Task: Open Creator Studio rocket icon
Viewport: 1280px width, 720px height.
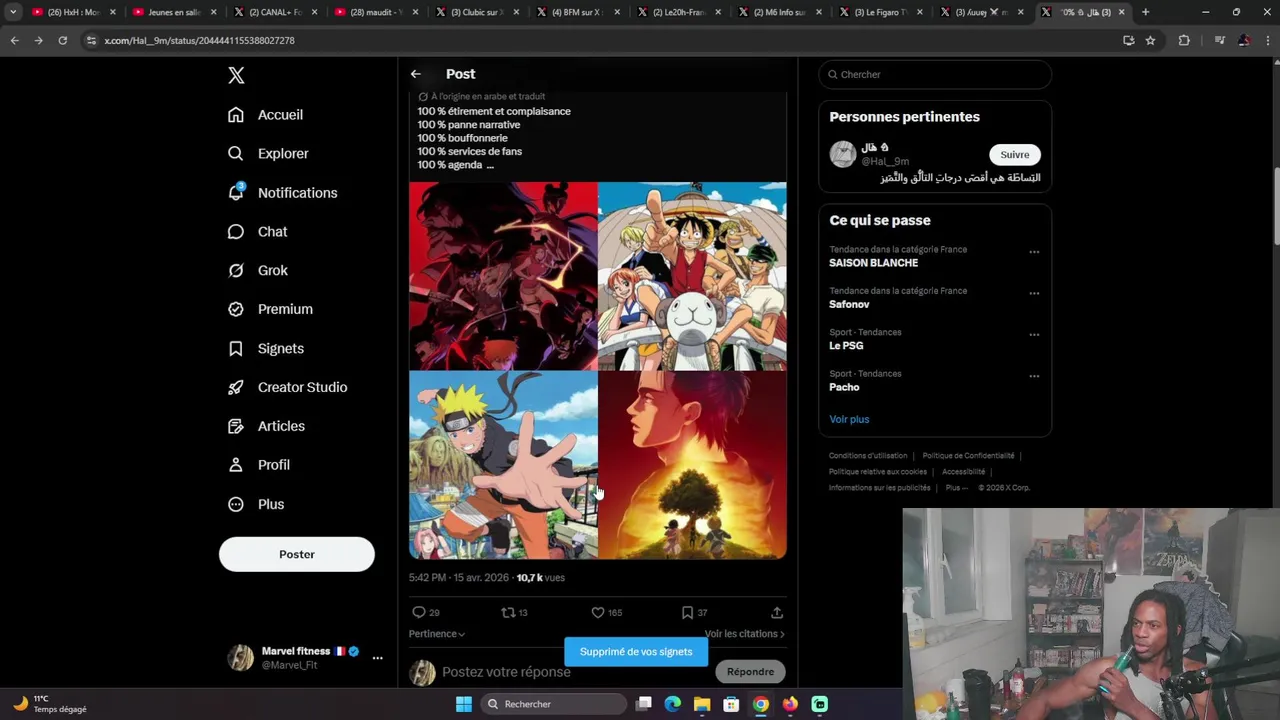Action: pos(236,388)
